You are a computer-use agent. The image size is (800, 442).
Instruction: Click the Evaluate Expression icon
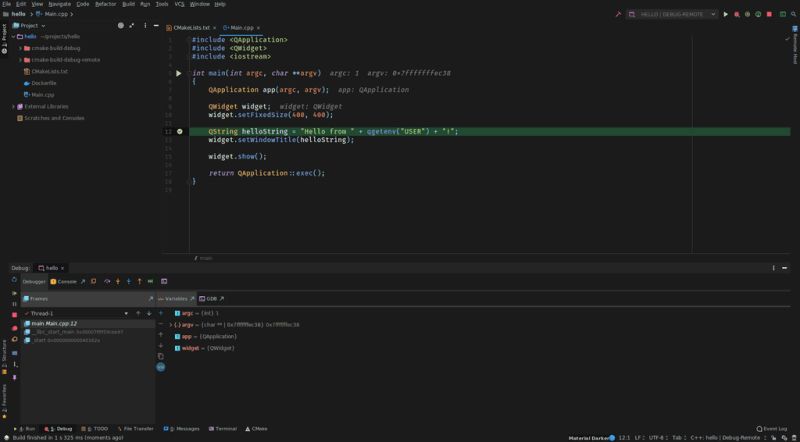(x=164, y=282)
